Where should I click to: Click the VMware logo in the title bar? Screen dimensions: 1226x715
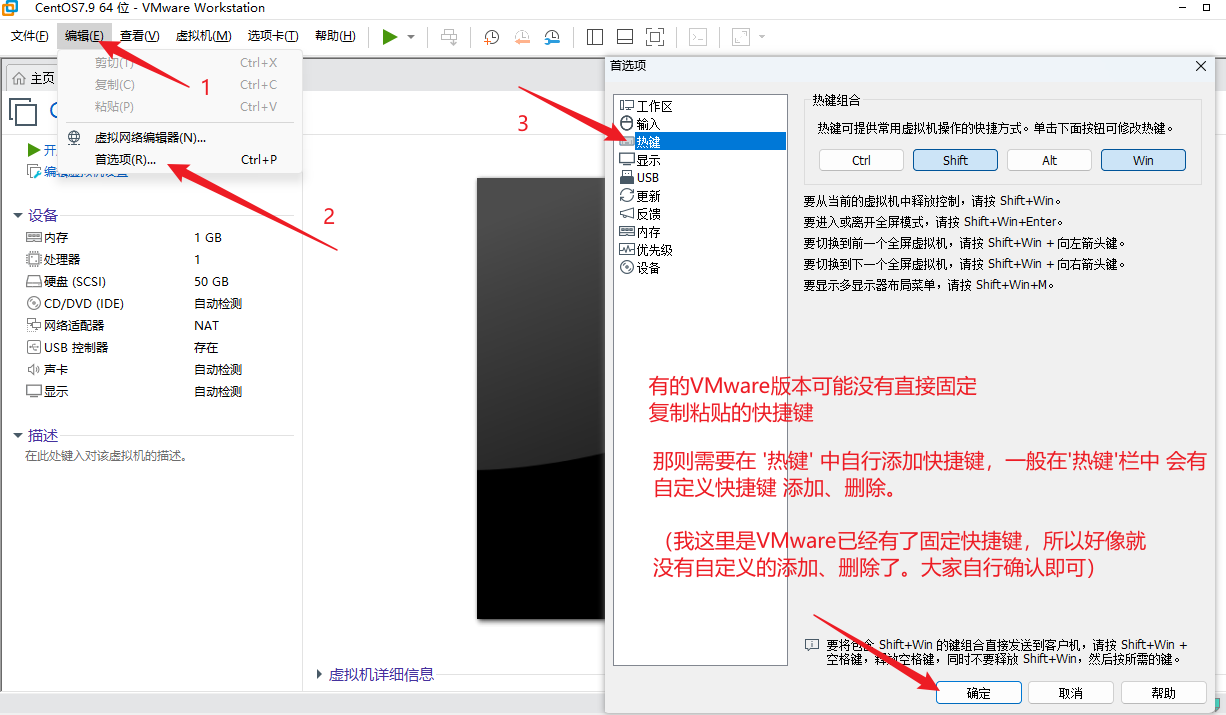[x=9, y=7]
